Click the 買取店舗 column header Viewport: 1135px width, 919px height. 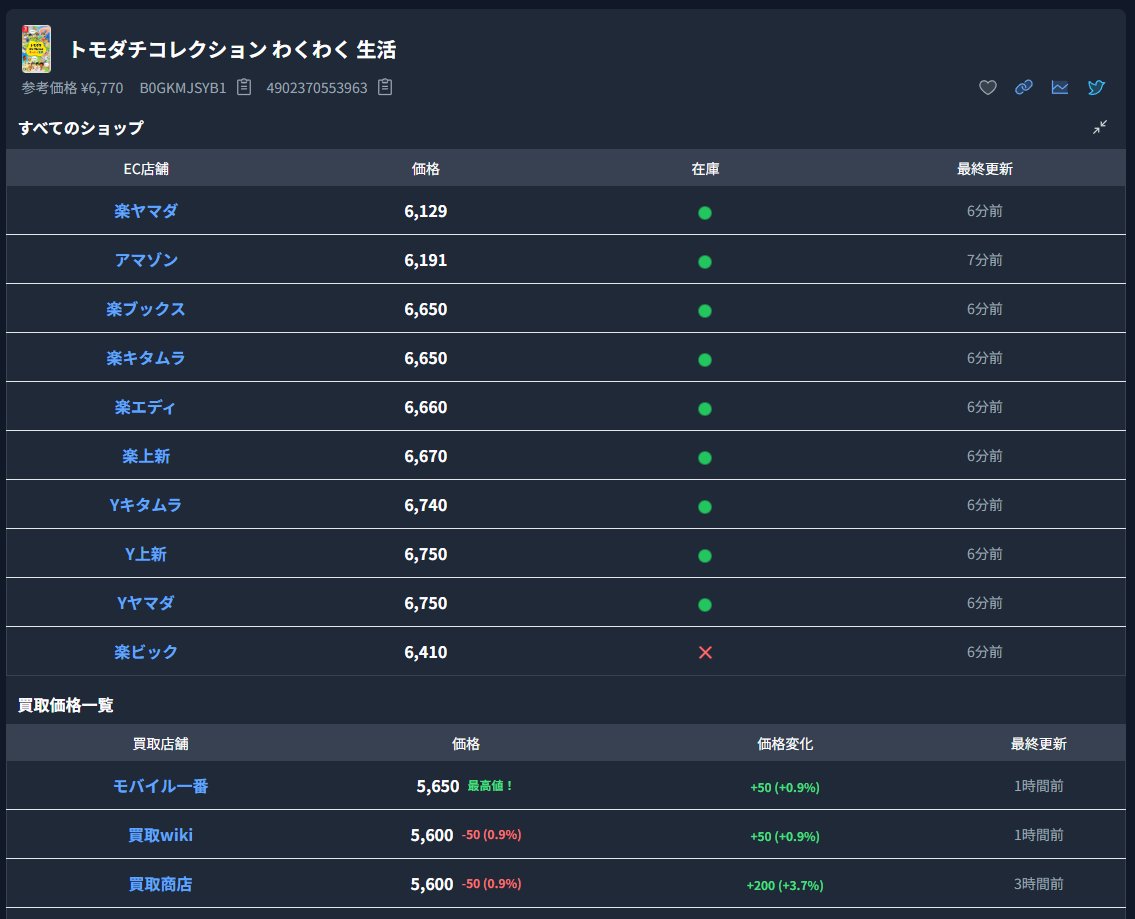click(160, 744)
